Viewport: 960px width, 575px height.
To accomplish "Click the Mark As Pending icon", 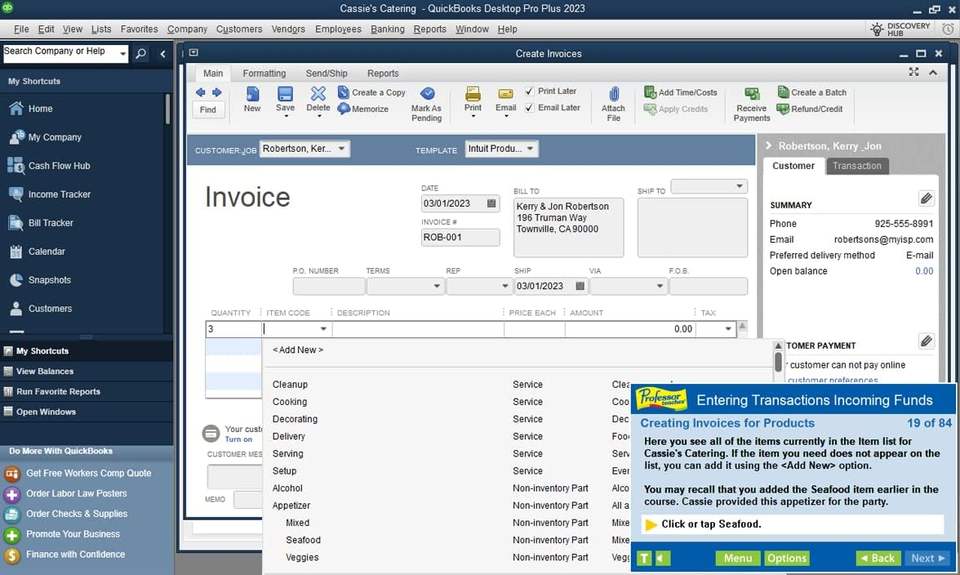I will (x=427, y=95).
